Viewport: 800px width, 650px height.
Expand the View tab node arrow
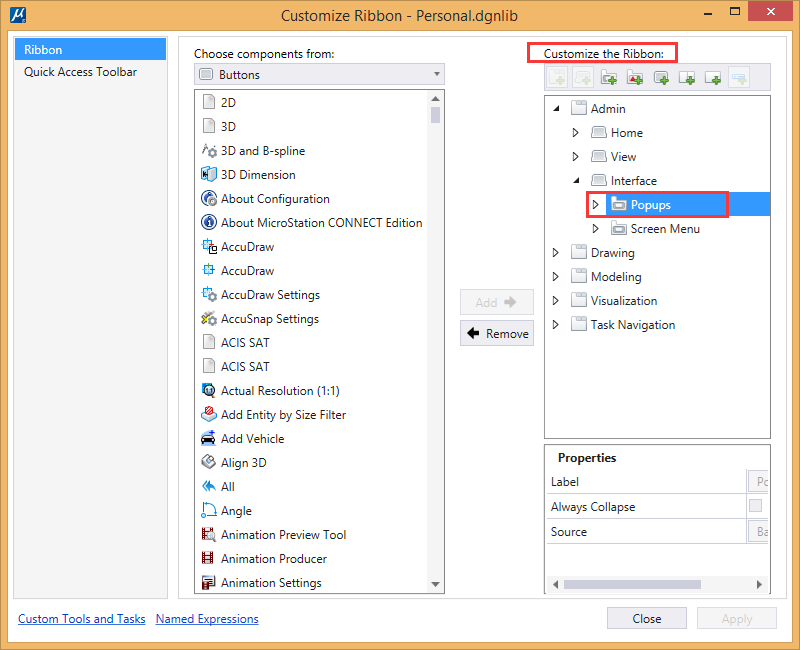click(x=576, y=157)
